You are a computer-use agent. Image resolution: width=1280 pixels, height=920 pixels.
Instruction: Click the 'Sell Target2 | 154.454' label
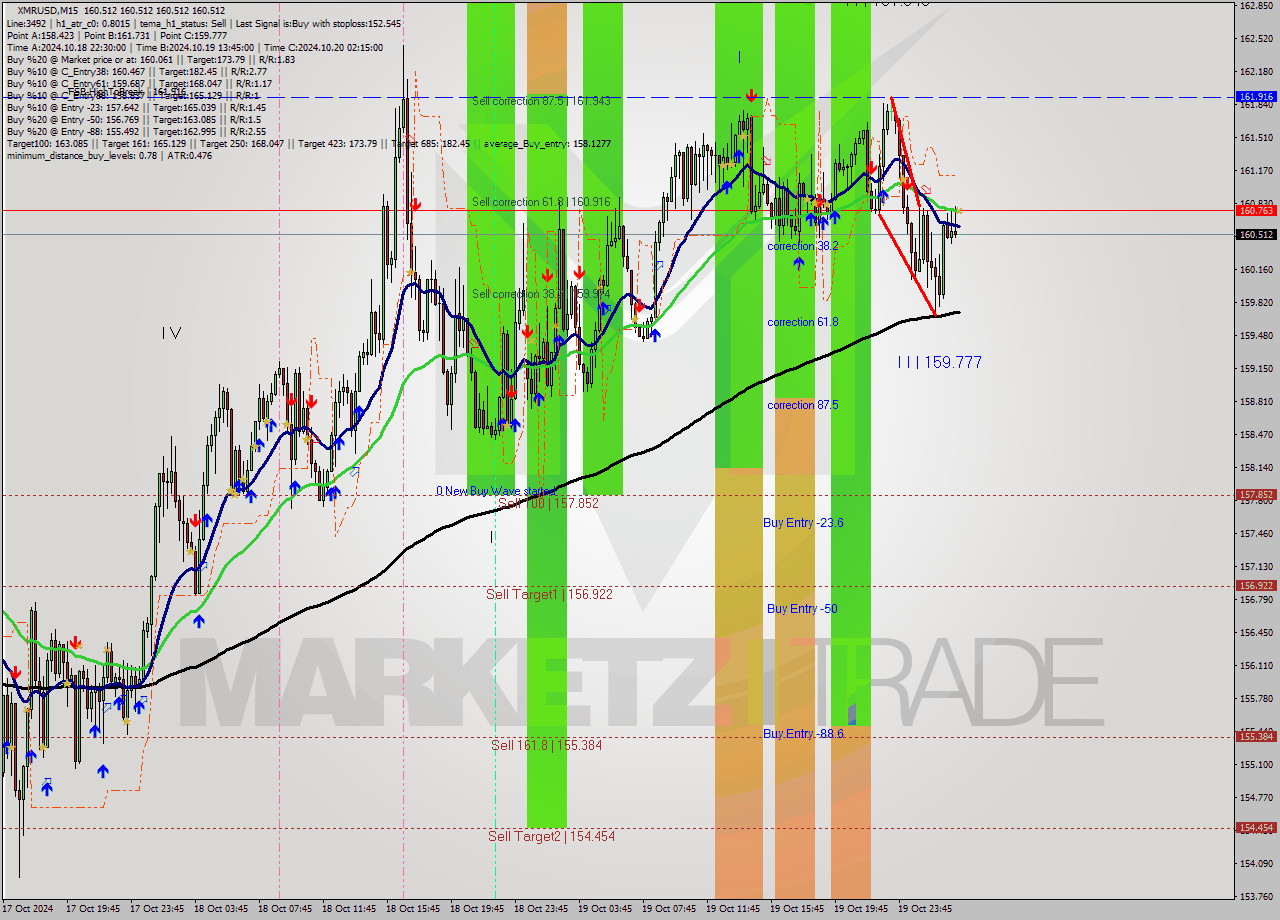551,836
